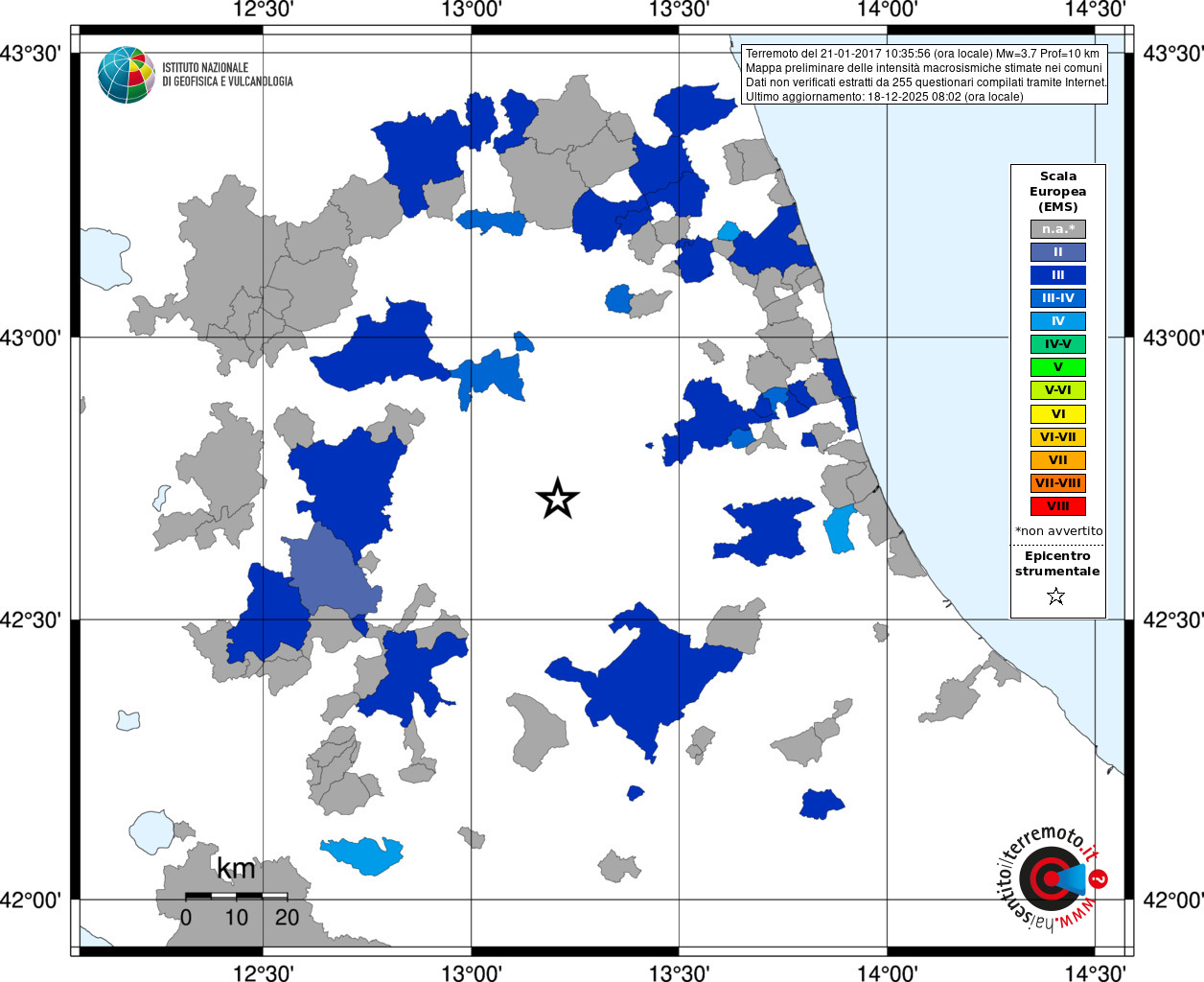Click the earthquake info text box
Image resolution: width=1204 pixels, height=982 pixels.
(924, 75)
